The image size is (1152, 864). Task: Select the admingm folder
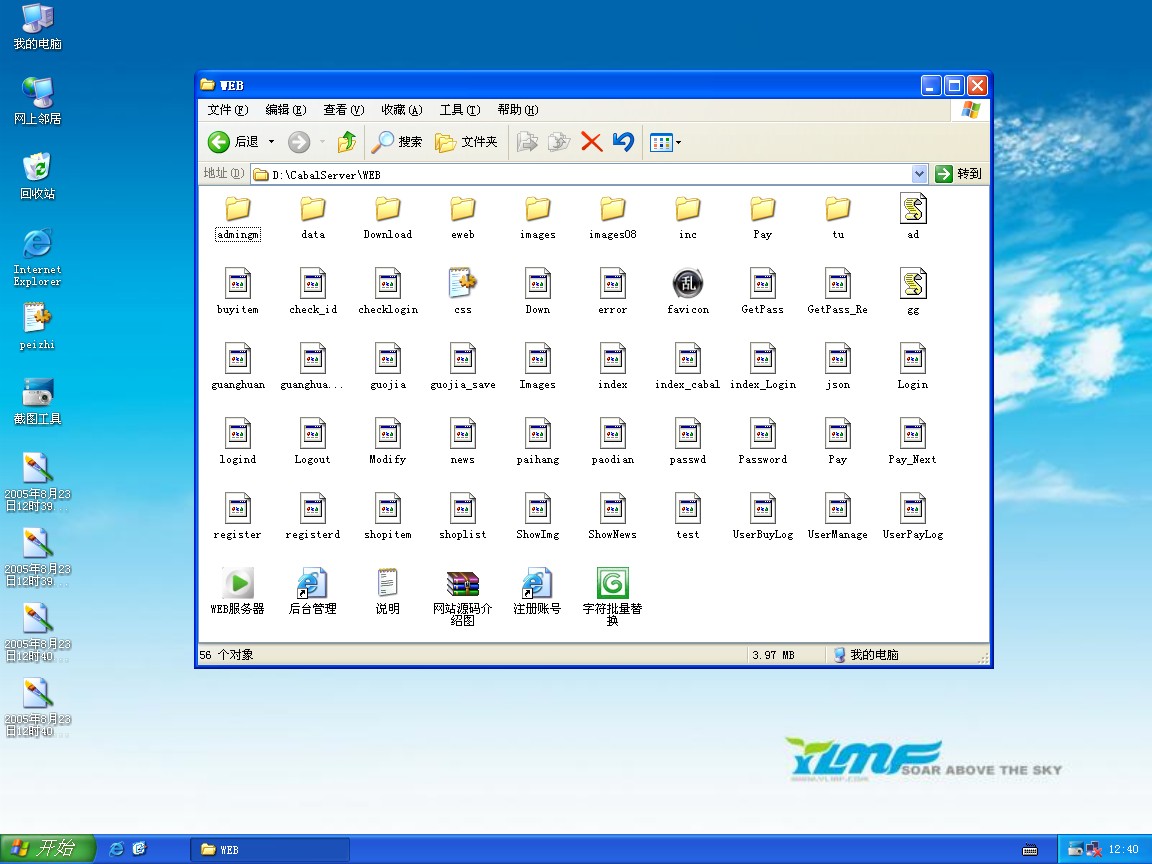tap(237, 209)
